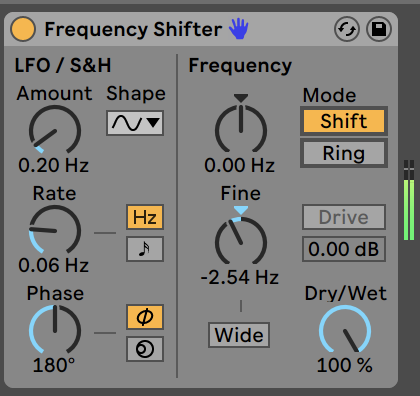Open the LFO Shape waveform dropdown

coord(135,123)
